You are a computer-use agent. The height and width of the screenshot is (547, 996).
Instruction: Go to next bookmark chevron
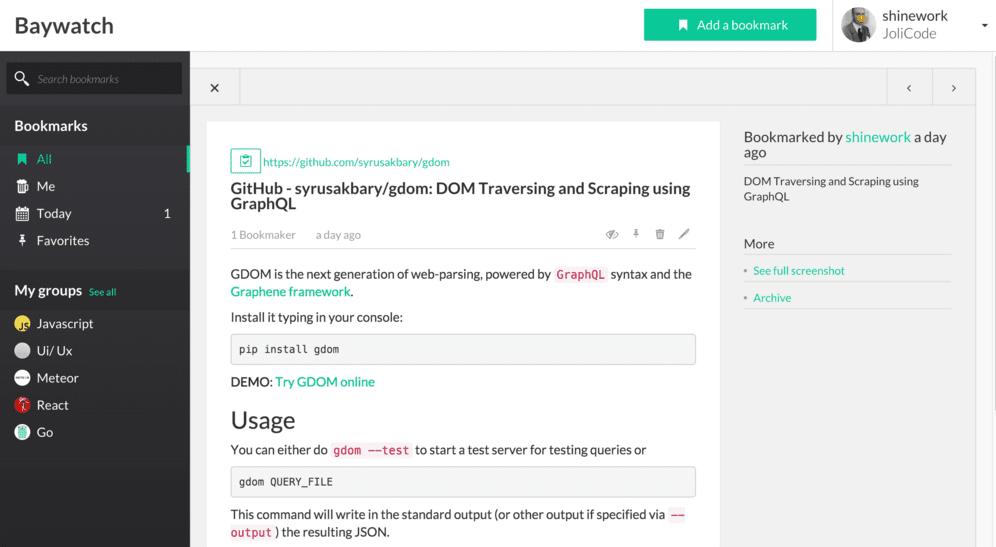953,88
